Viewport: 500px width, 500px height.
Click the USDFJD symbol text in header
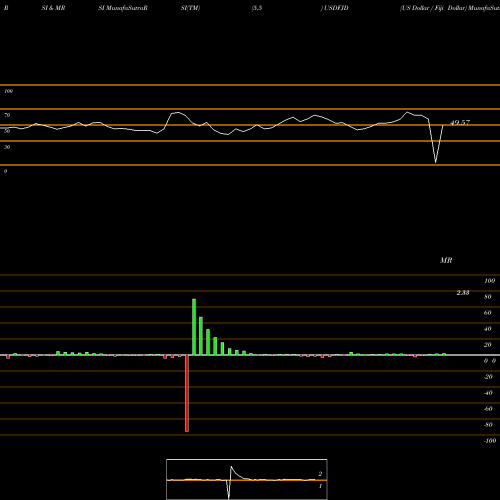pos(336,8)
